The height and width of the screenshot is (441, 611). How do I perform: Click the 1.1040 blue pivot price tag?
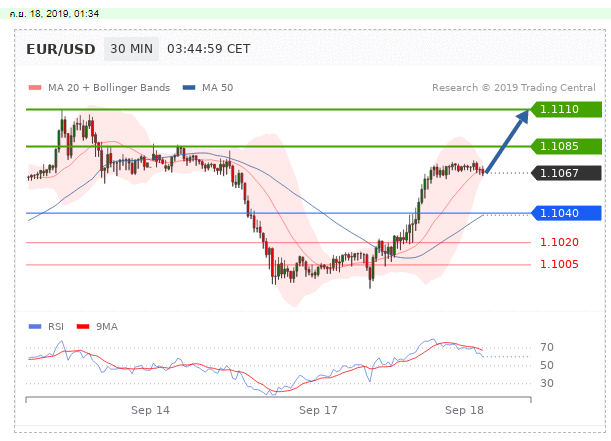[567, 213]
